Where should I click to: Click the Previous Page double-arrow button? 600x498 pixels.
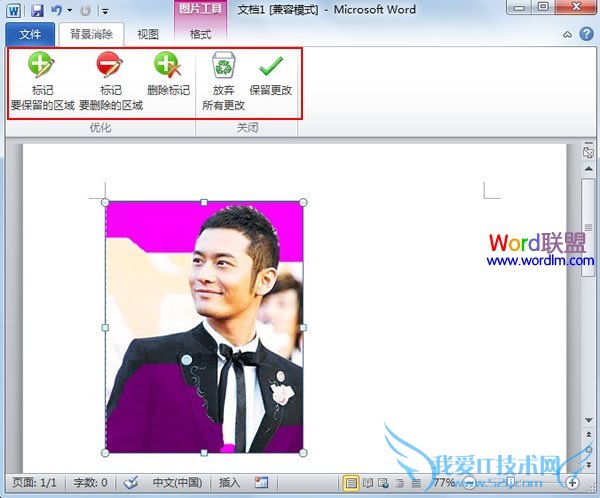[589, 434]
